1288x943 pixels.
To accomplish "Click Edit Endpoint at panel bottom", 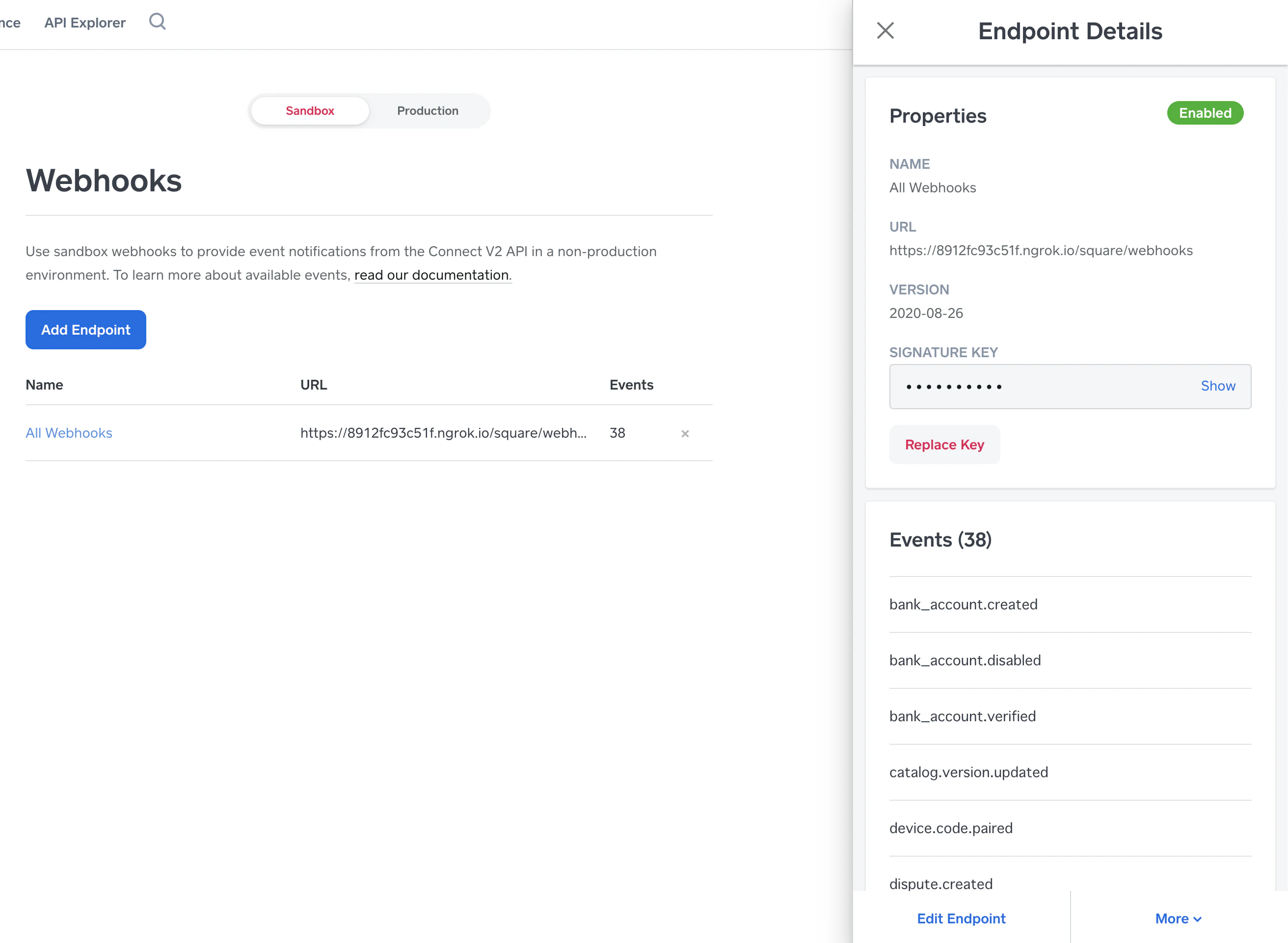I will (x=962, y=918).
